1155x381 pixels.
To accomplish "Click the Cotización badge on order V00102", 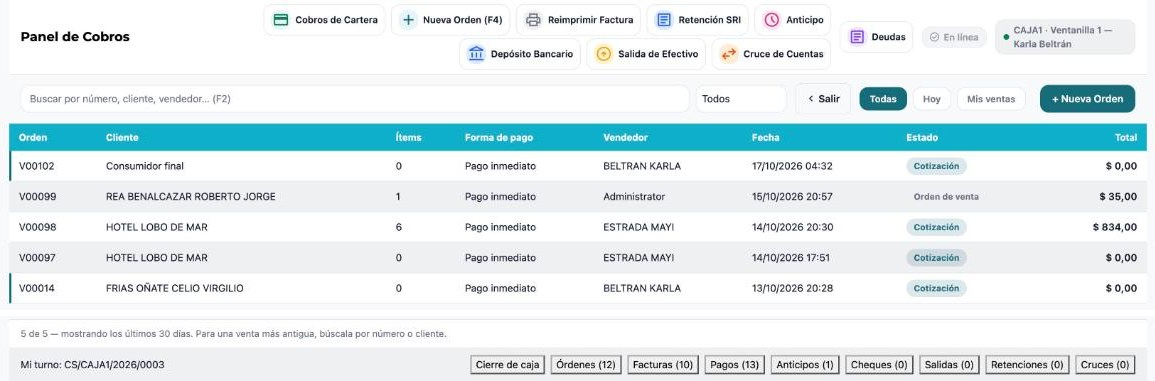I will click(x=936, y=167).
